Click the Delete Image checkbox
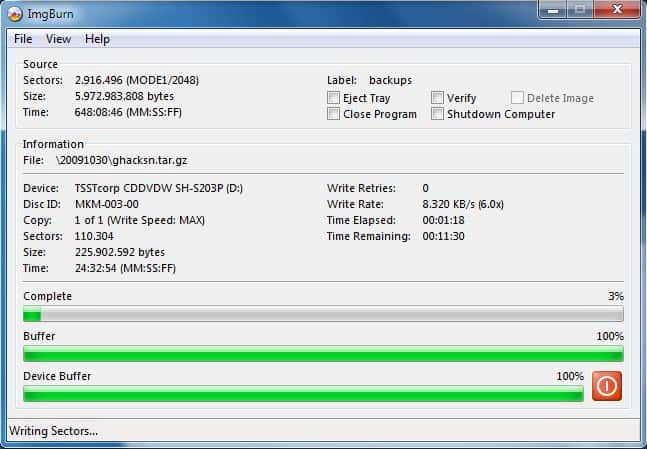 [518, 98]
